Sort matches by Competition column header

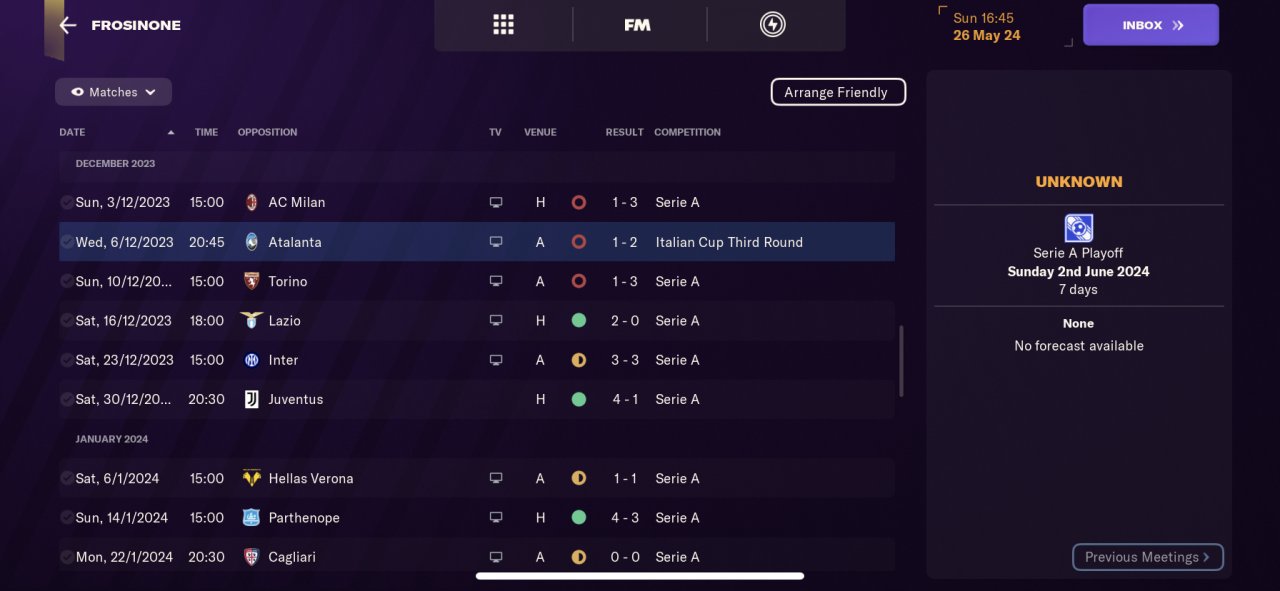[687, 132]
